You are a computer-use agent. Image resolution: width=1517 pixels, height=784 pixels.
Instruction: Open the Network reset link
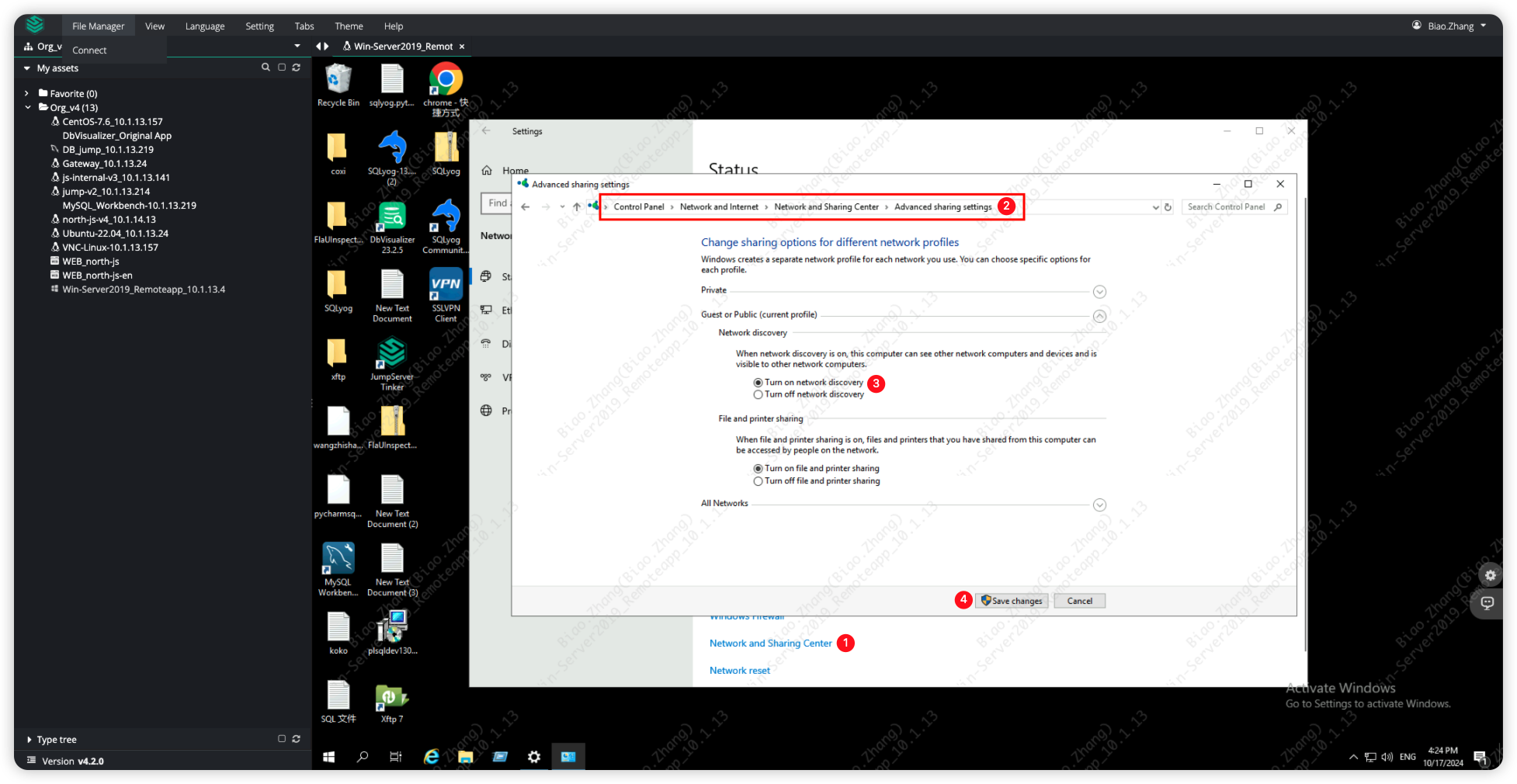[740, 671]
